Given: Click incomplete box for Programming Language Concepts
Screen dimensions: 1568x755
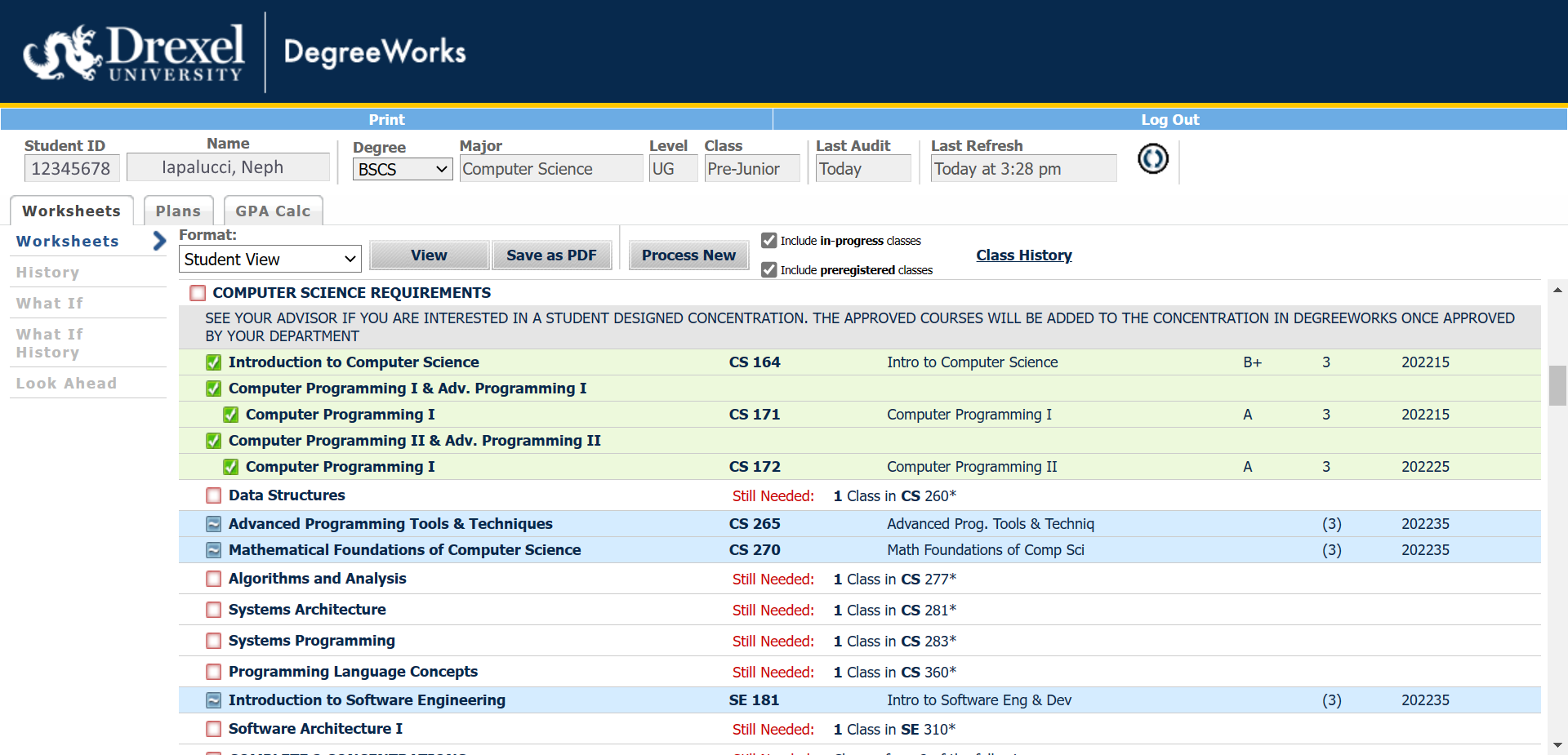Looking at the screenshot, I should coord(214,672).
